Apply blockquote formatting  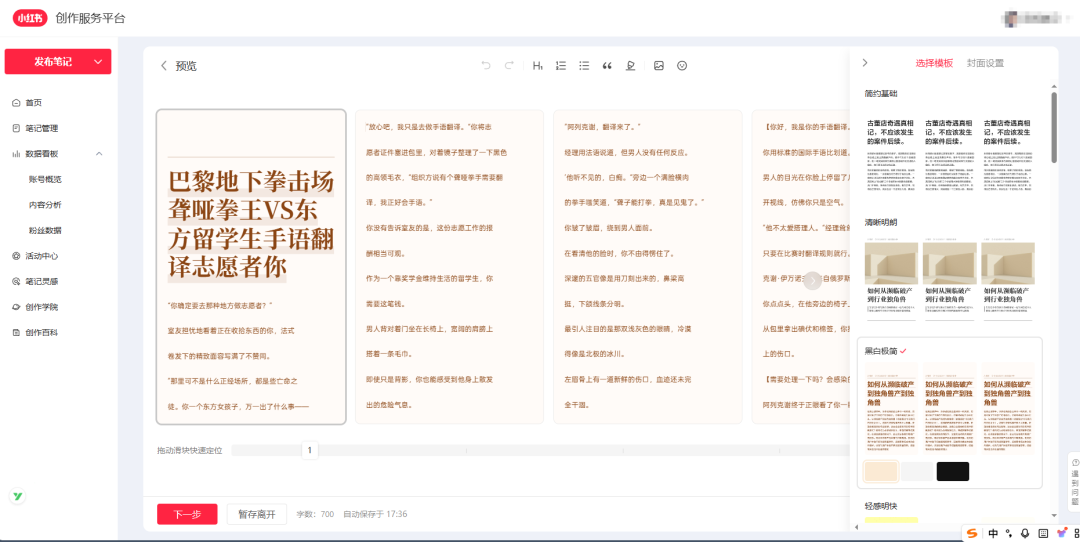tap(607, 66)
